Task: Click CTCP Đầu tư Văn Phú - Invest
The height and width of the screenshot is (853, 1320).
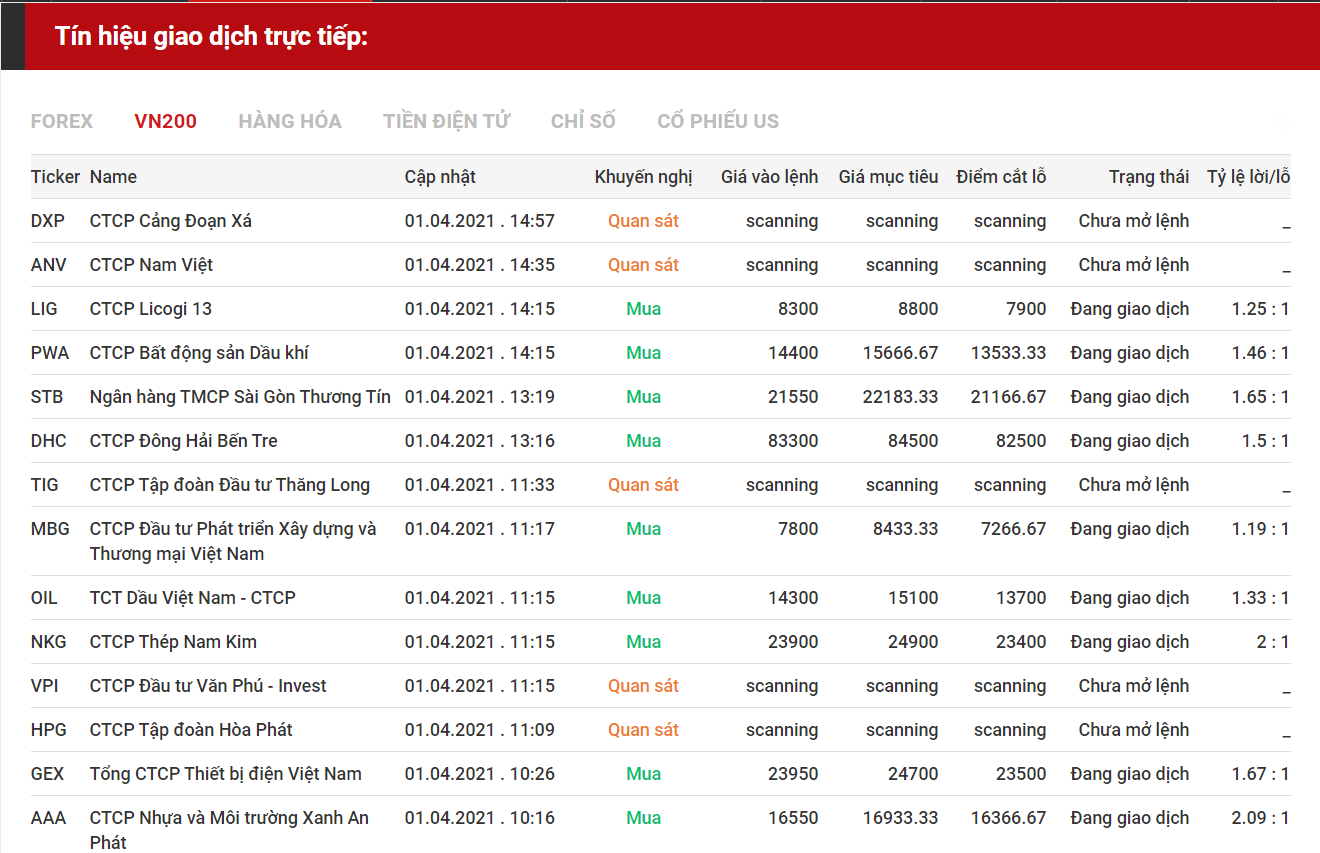Action: 208,686
